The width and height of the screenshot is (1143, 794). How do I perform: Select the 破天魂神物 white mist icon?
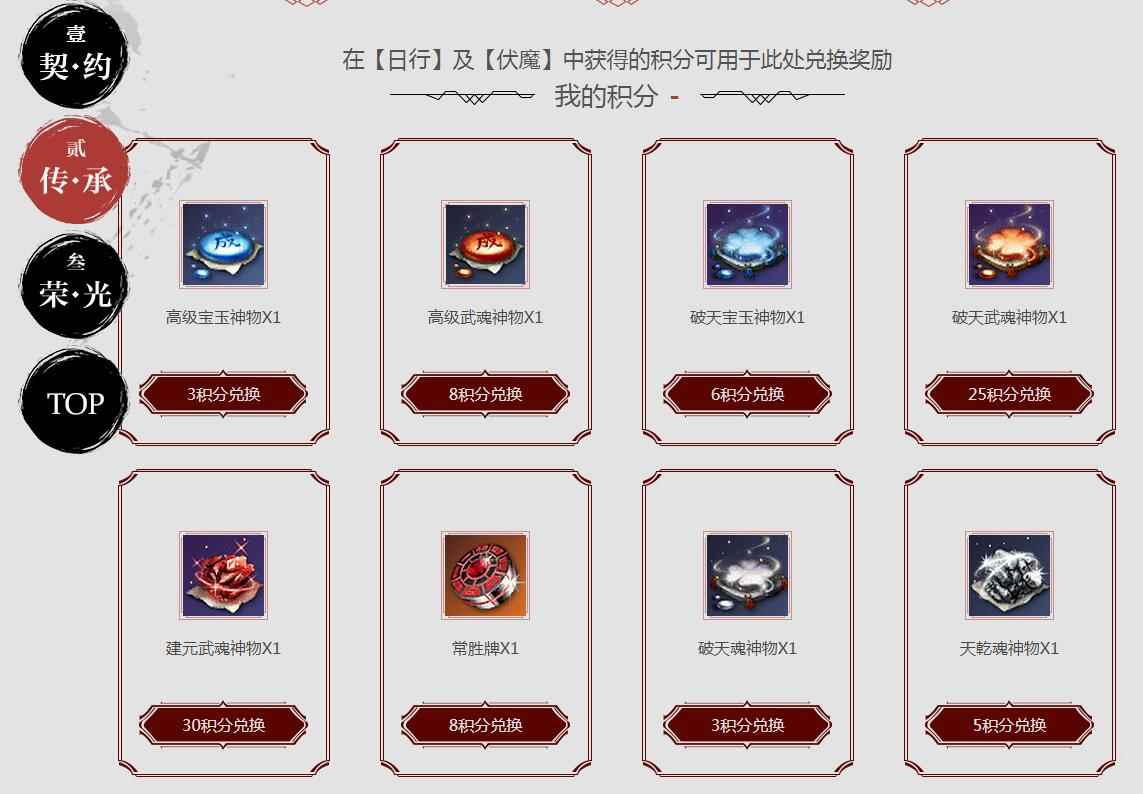click(747, 575)
